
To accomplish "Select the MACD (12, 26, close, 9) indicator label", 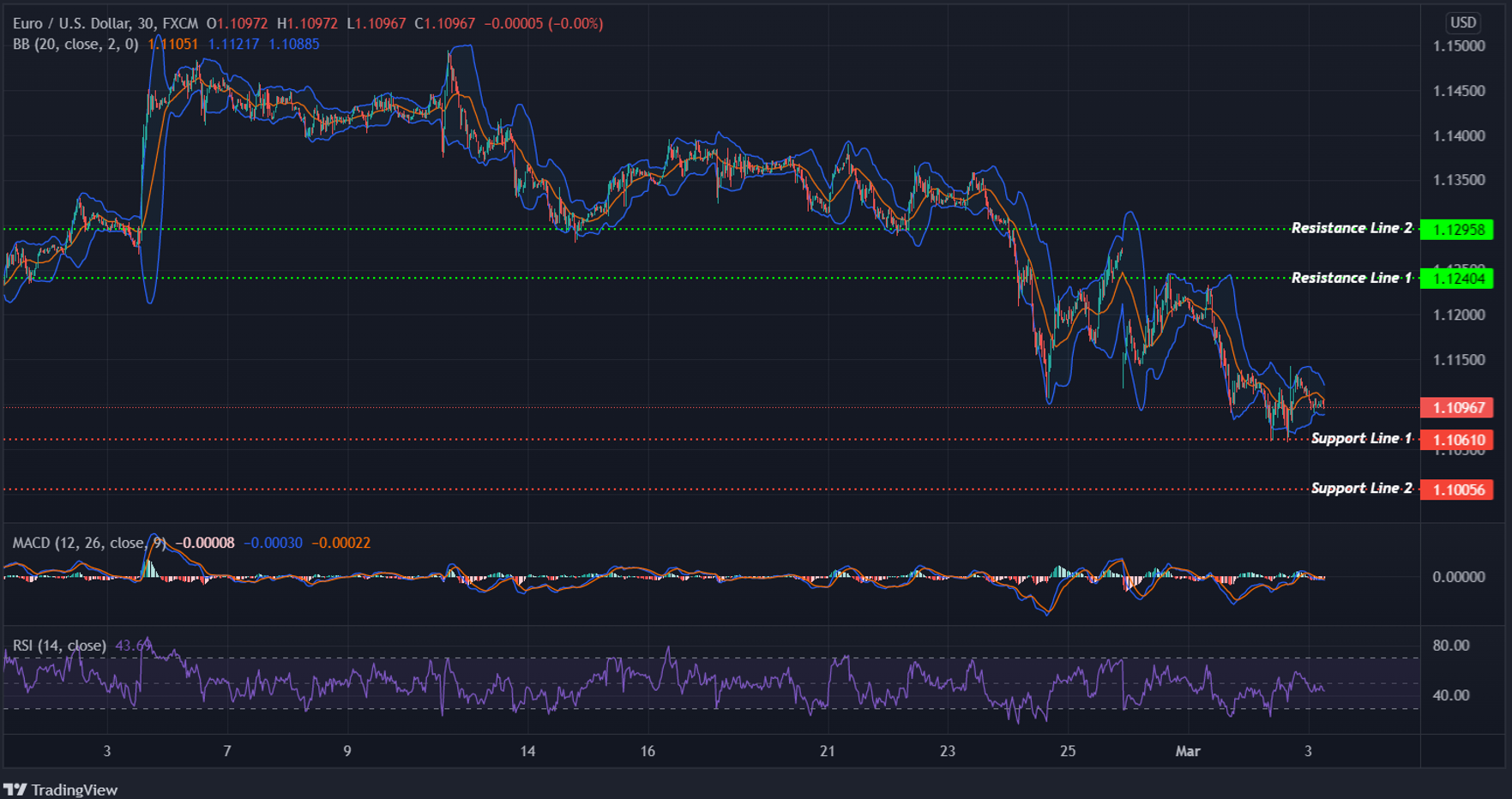I will click(90, 542).
